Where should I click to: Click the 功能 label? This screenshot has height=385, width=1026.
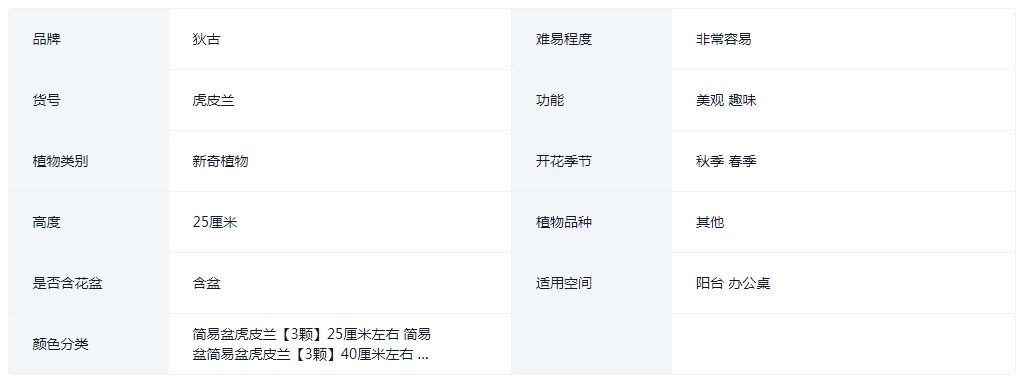(x=550, y=100)
